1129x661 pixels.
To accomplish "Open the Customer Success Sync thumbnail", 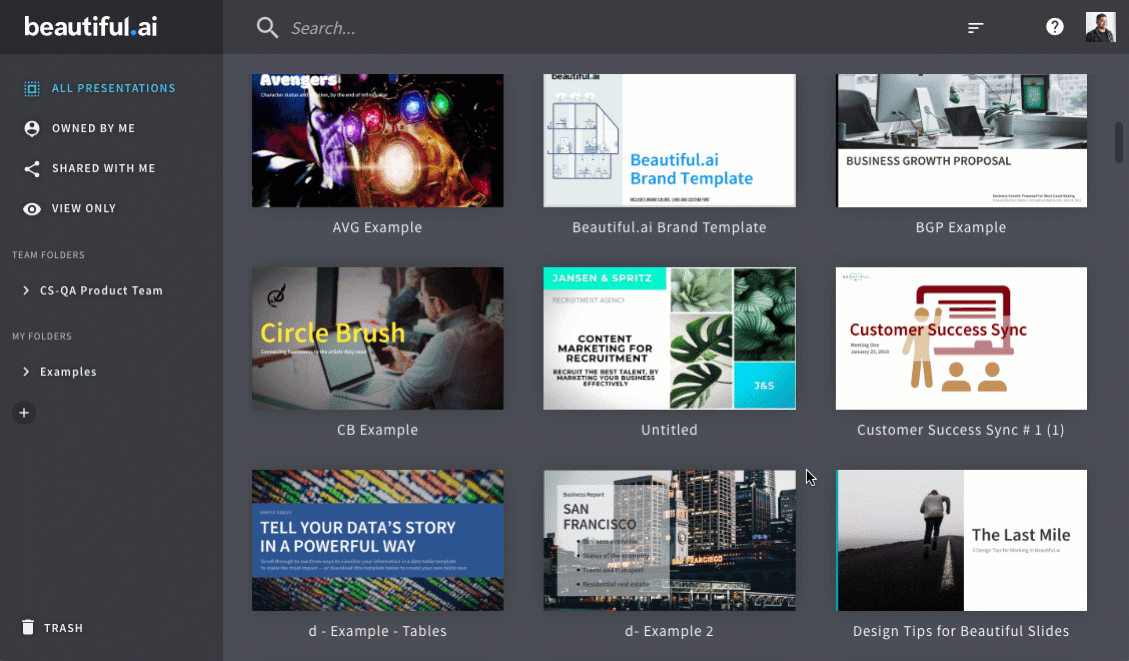I will (x=961, y=338).
